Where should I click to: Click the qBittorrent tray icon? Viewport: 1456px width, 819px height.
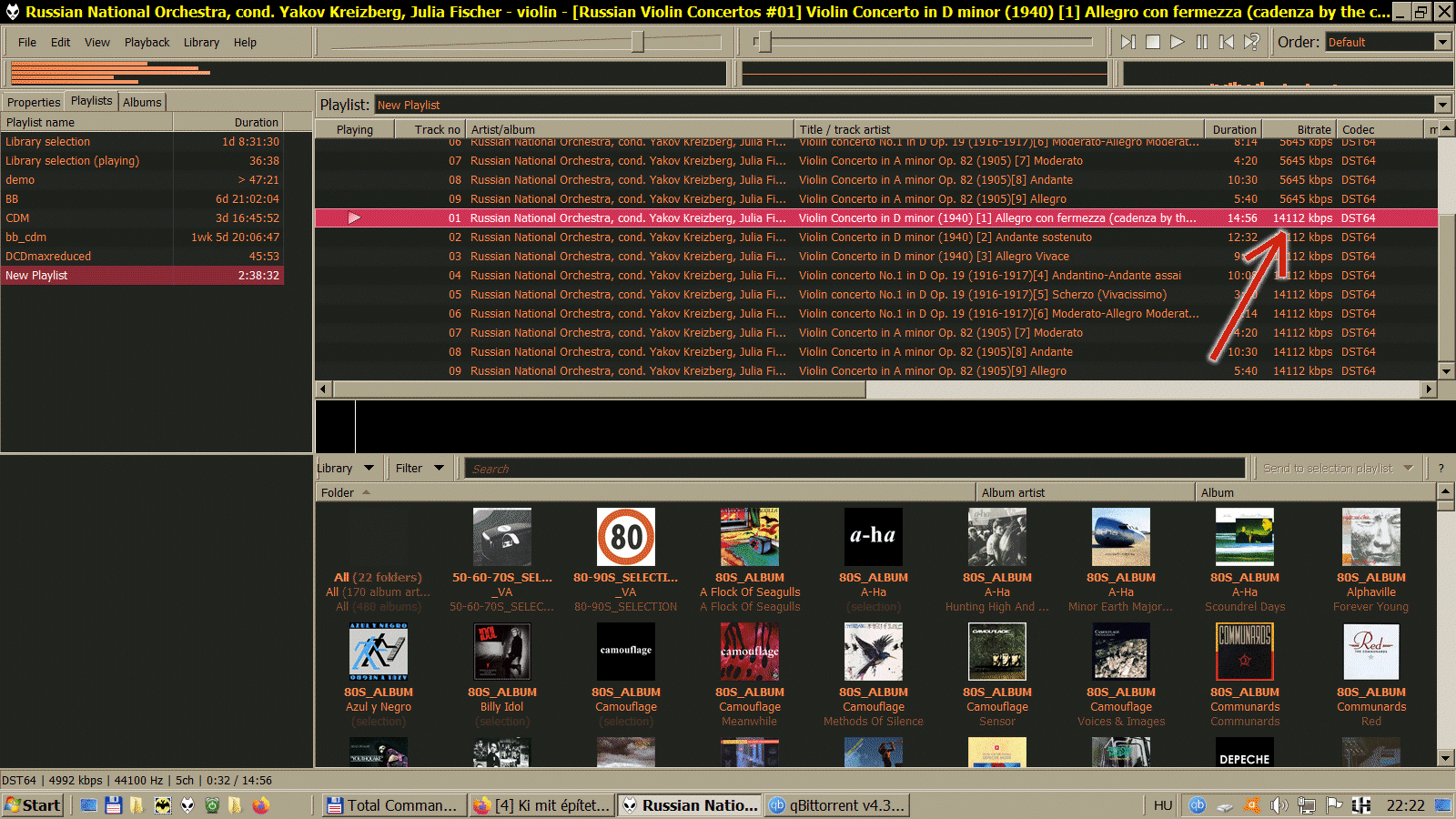coord(1198,805)
